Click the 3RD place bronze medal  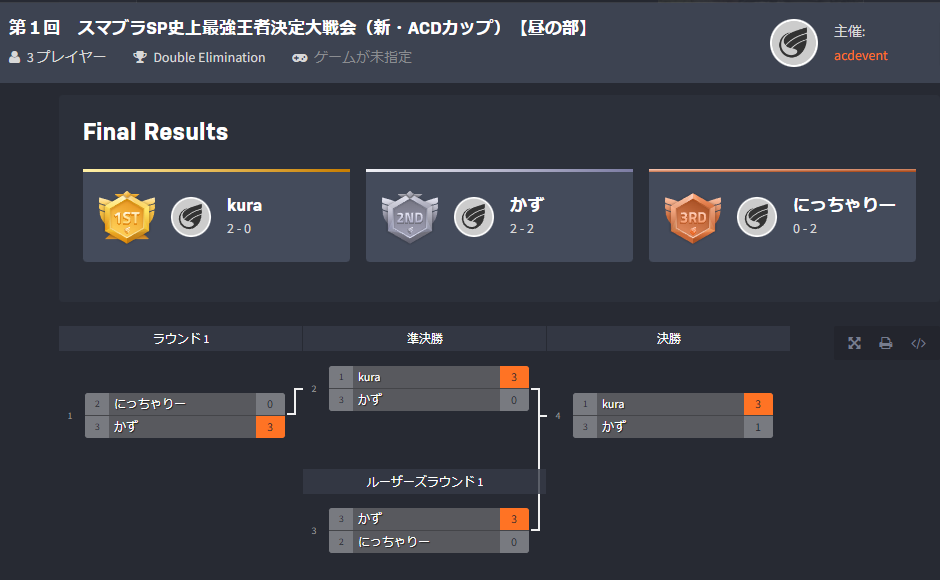(x=694, y=215)
